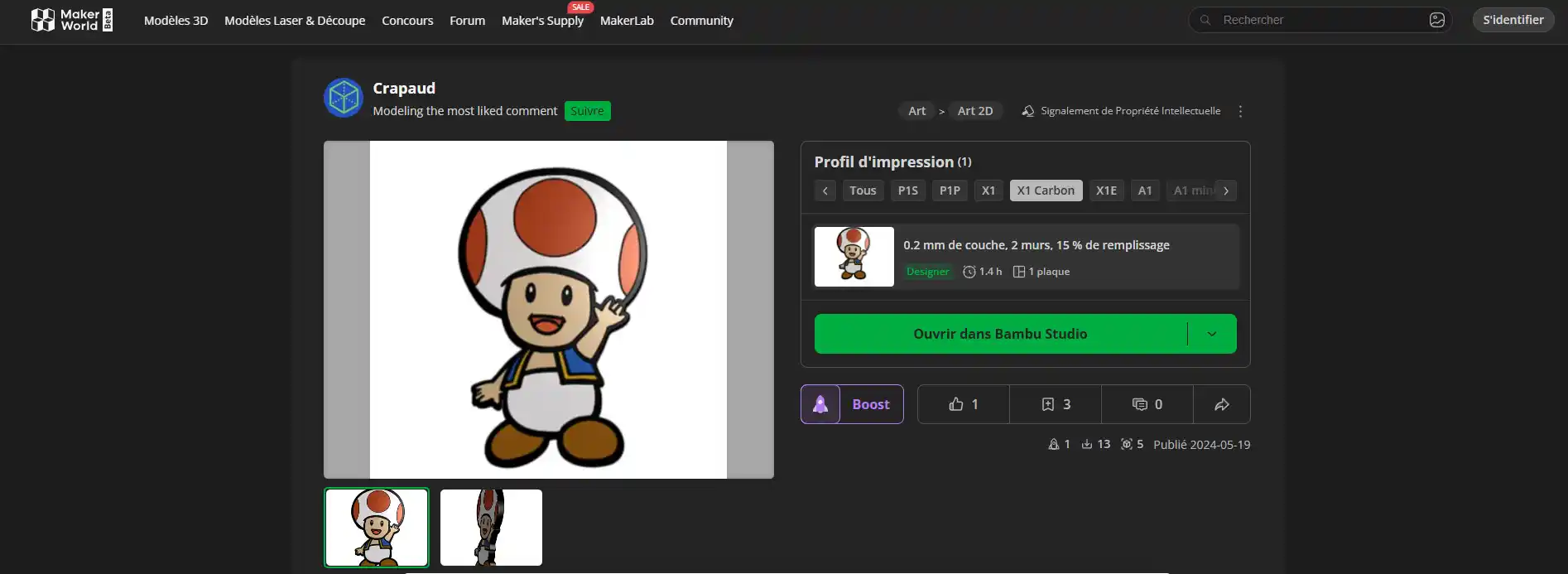The width and height of the screenshot is (1568, 574).
Task: Click the search magnifier icon
Action: [x=1205, y=20]
